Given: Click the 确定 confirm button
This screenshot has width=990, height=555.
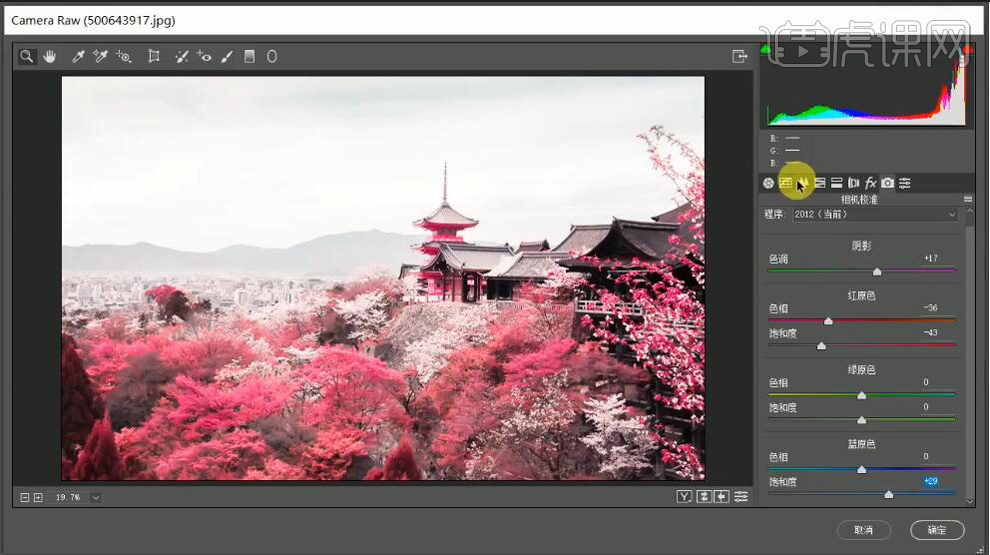Looking at the screenshot, I should 937,530.
